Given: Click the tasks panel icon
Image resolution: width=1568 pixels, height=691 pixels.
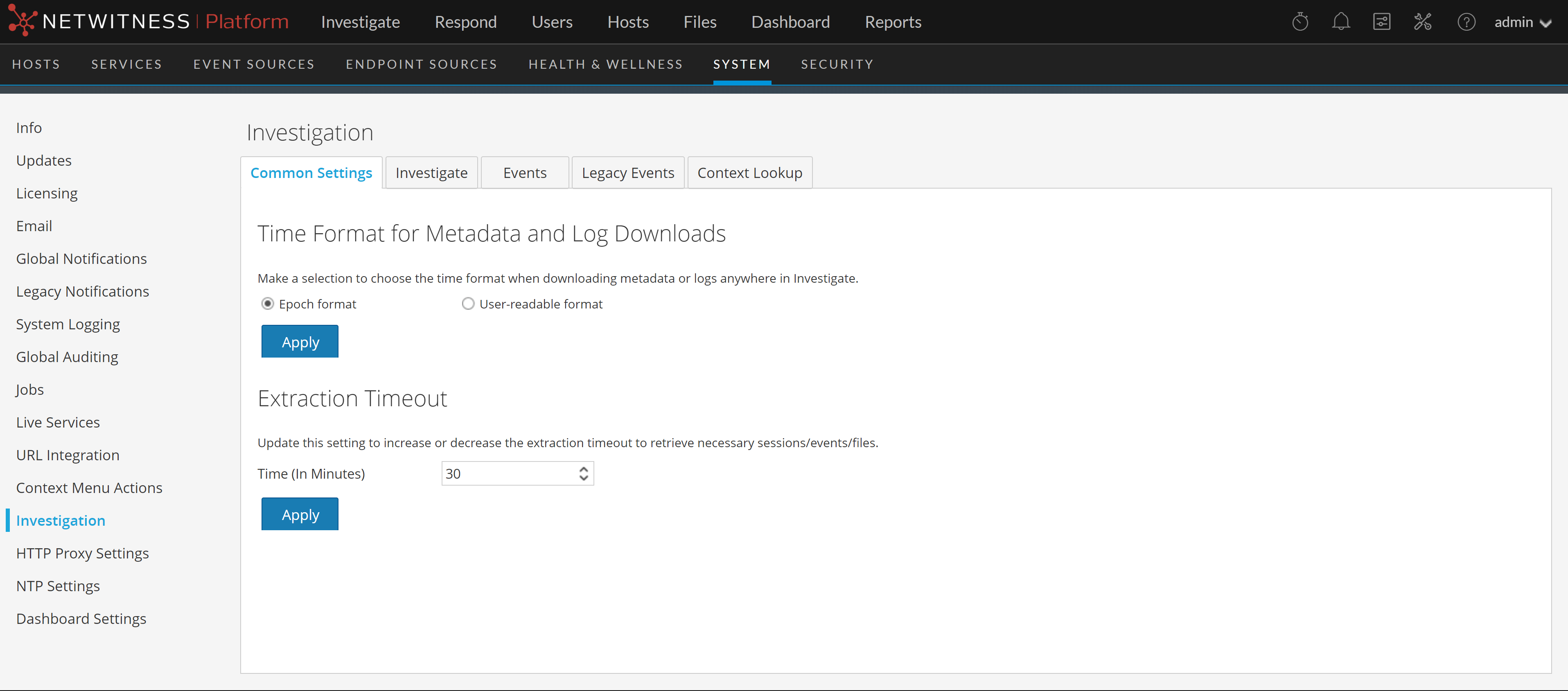Looking at the screenshot, I should tap(1381, 23).
